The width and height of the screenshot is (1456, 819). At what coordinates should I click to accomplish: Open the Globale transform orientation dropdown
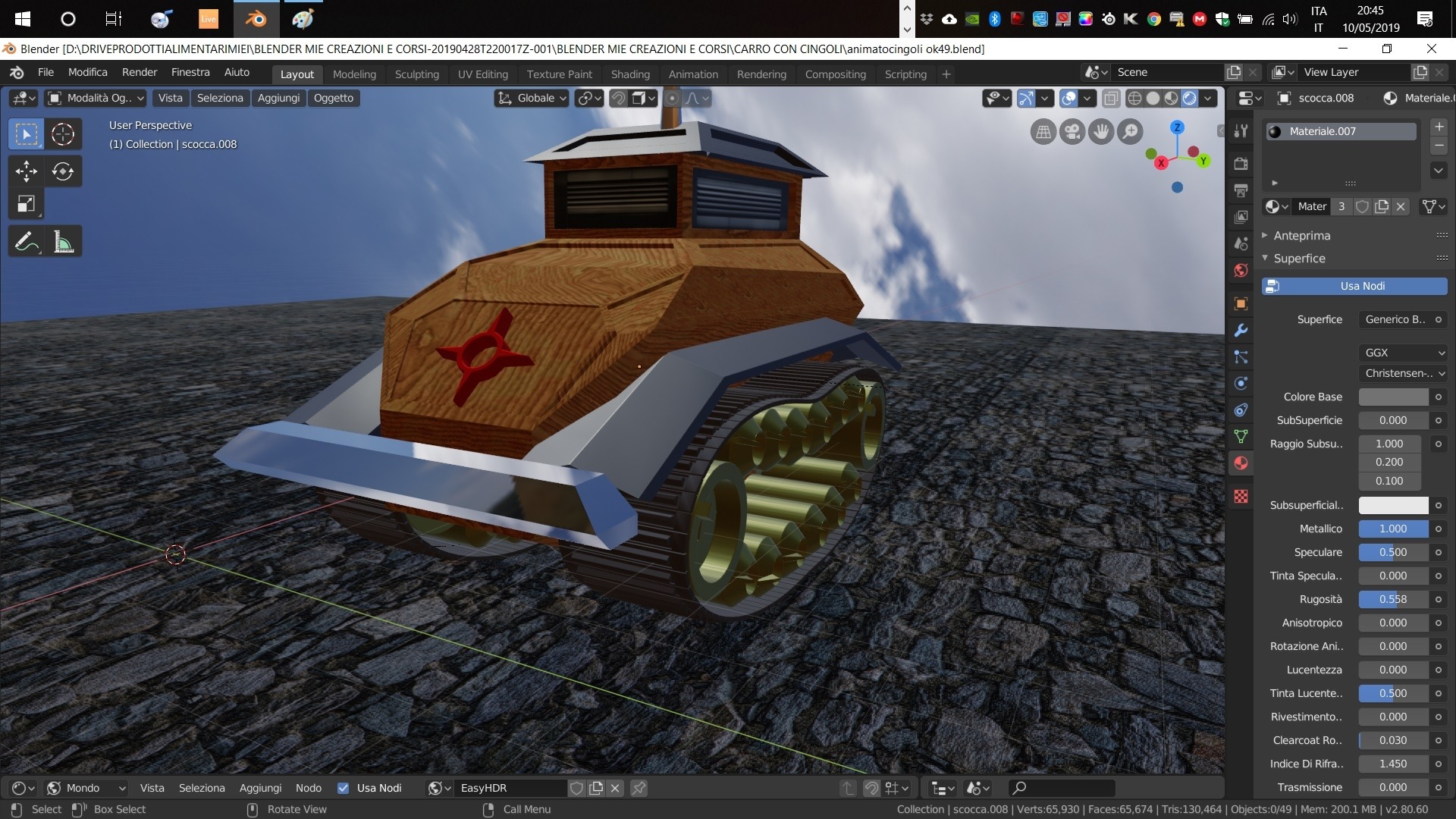(532, 98)
